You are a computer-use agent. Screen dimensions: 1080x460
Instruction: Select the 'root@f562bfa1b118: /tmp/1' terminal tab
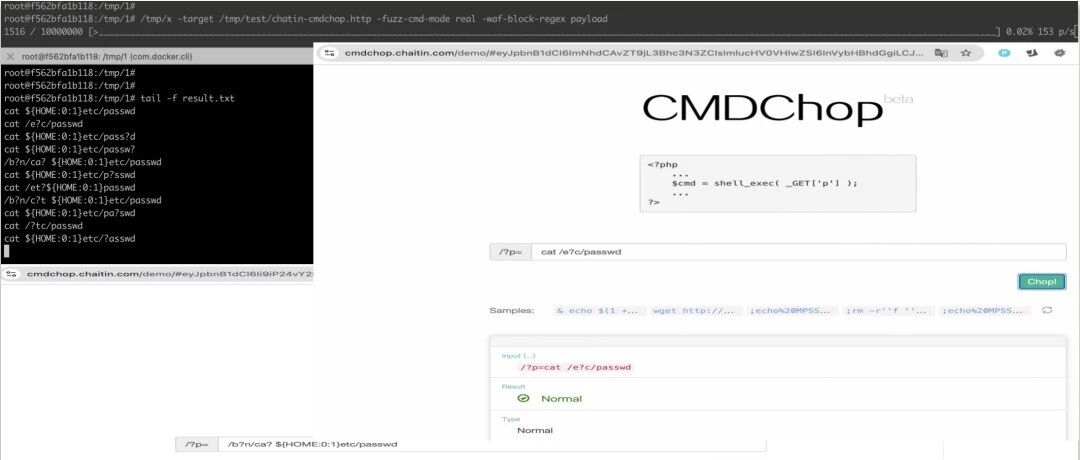tap(106, 57)
